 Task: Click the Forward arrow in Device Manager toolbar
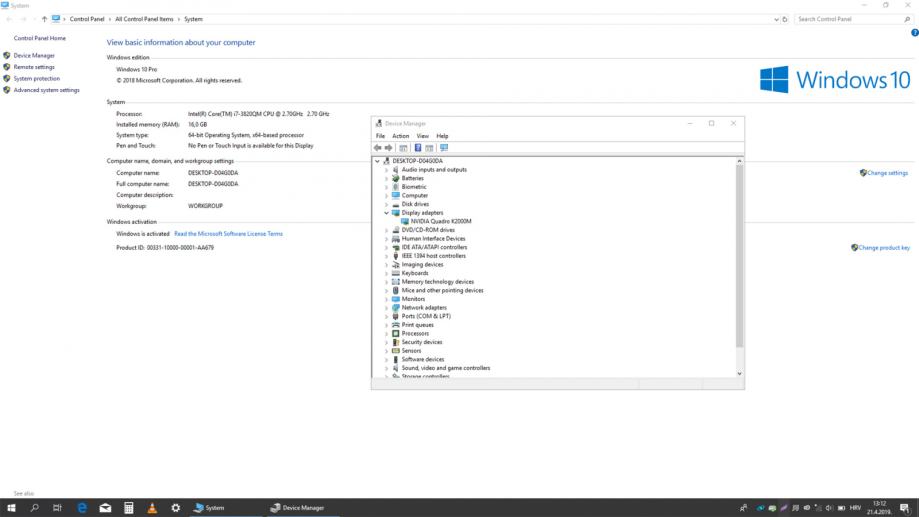click(x=388, y=148)
